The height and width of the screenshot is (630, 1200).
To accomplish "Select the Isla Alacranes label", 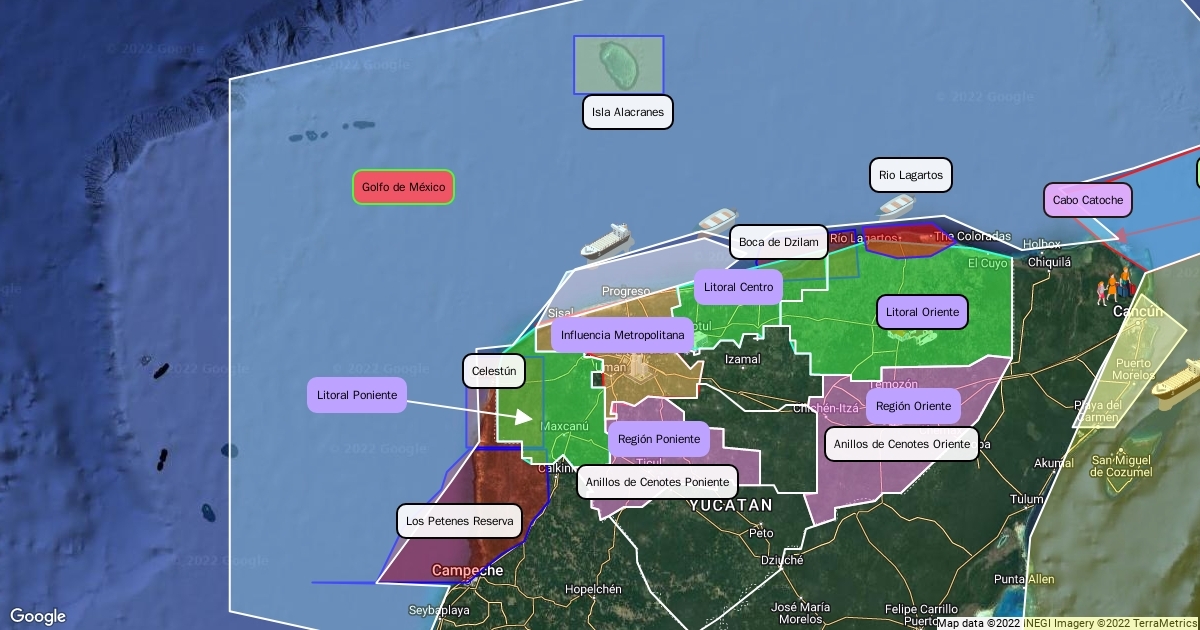I will [628, 112].
